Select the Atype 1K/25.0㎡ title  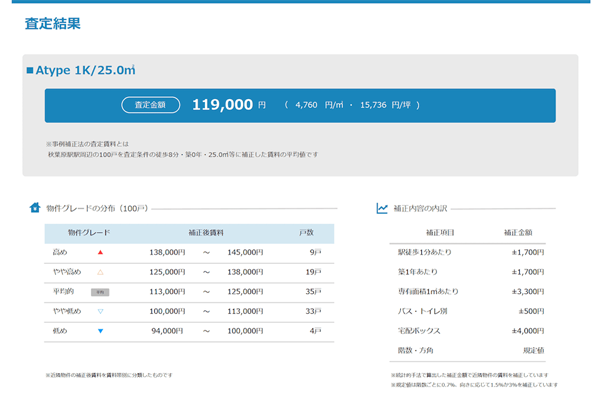[85, 70]
